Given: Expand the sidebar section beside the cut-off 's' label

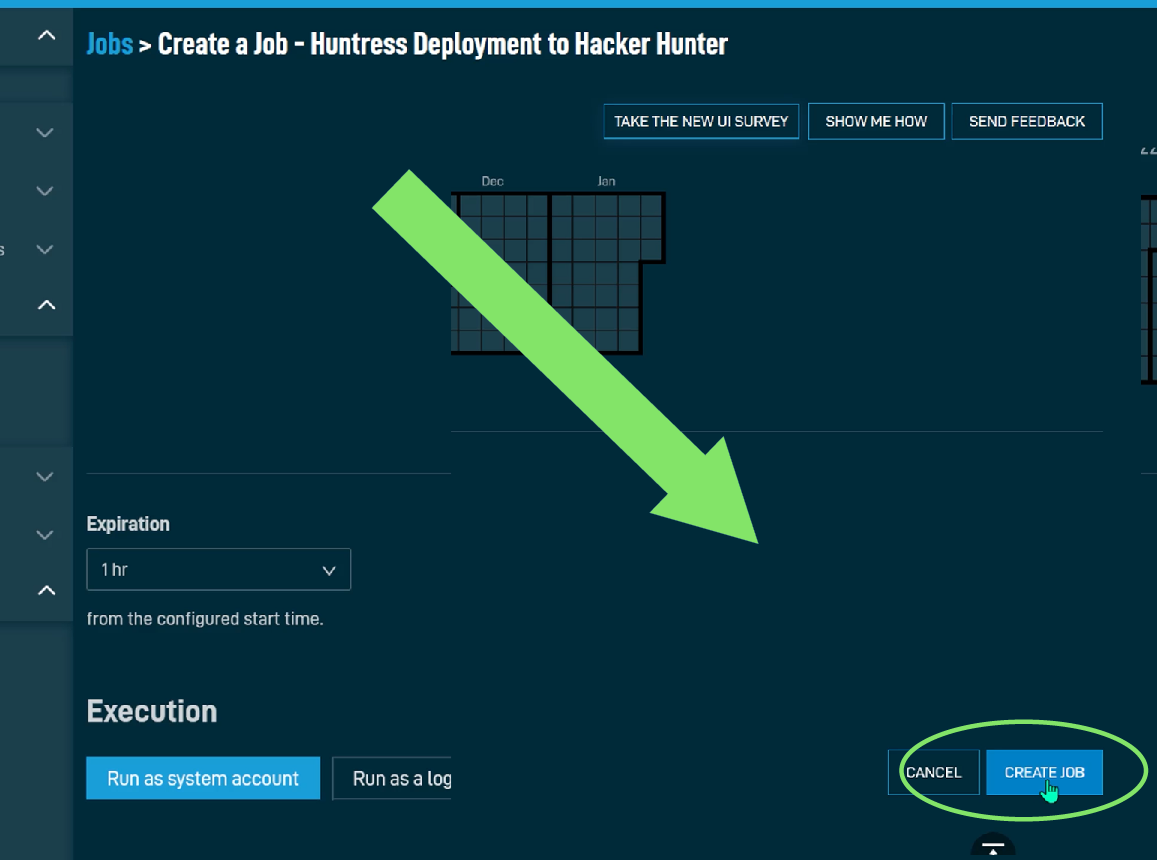Looking at the screenshot, I should tap(45, 250).
